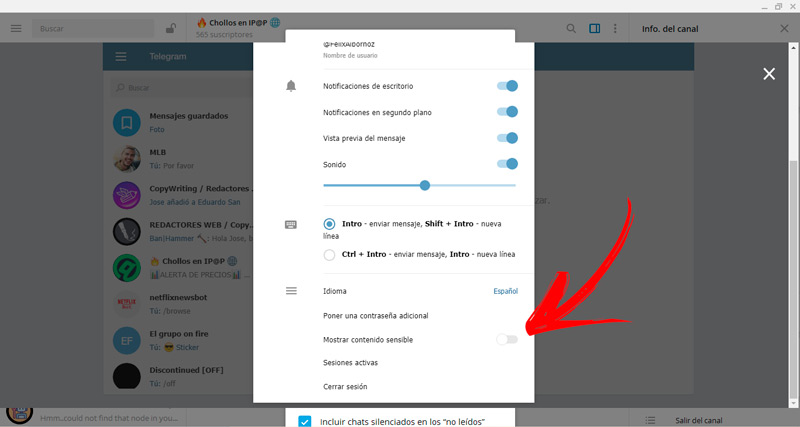Close the Info. del canal panel
The height and width of the screenshot is (427, 800).
point(784,29)
